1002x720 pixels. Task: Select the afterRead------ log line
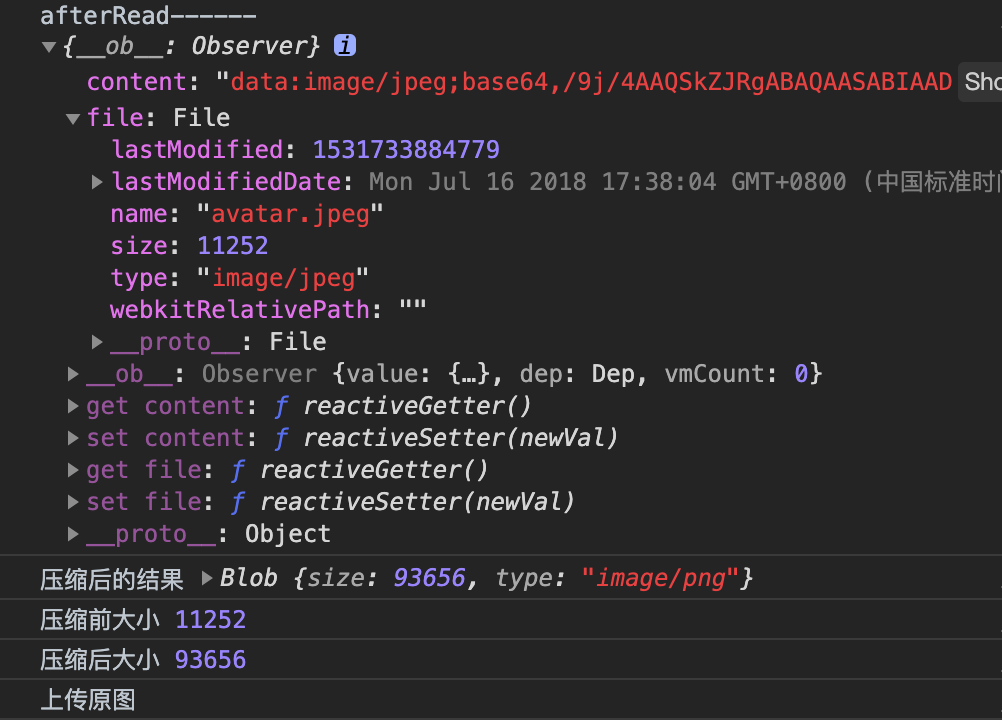[148, 15]
